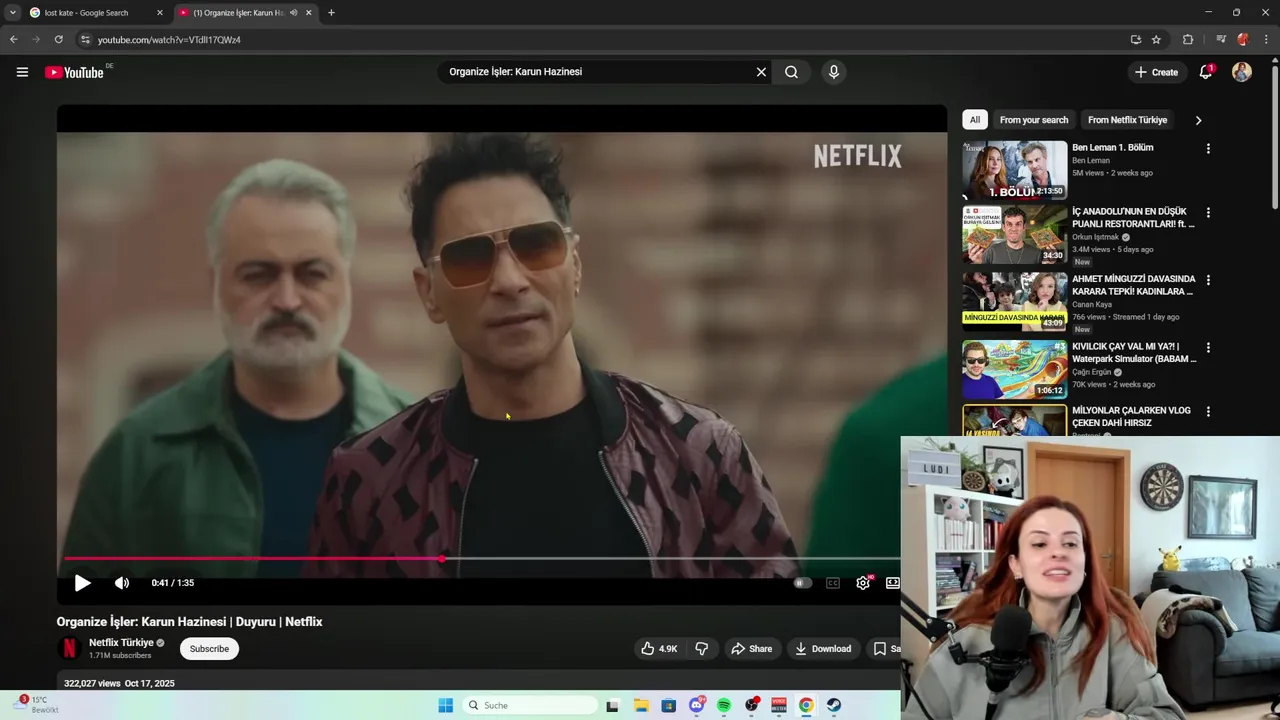
Task: Switch player to theater mode
Action: click(x=892, y=583)
